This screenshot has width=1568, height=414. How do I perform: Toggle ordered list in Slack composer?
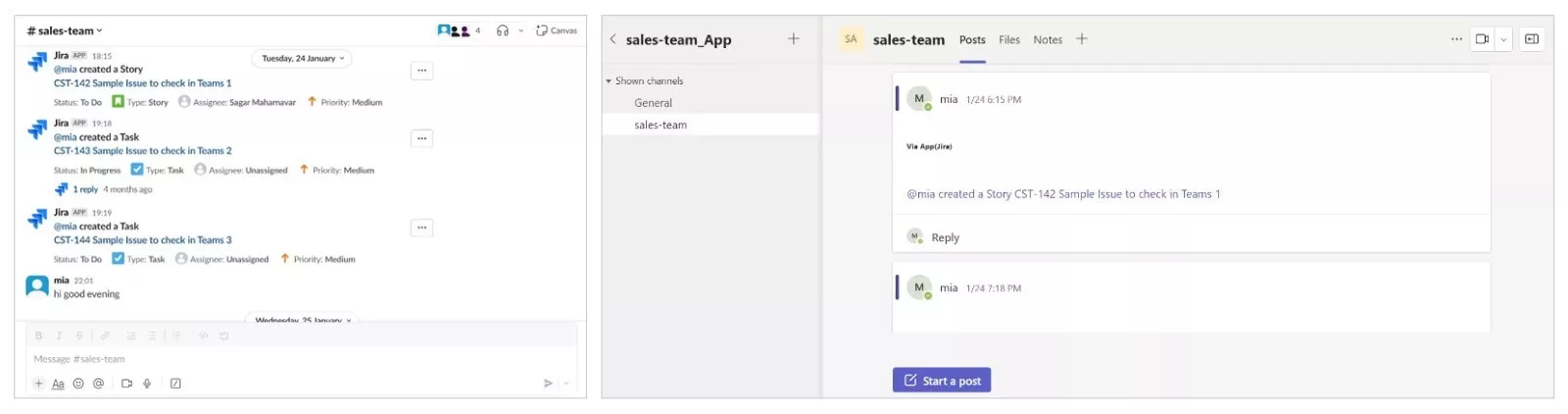(131, 336)
